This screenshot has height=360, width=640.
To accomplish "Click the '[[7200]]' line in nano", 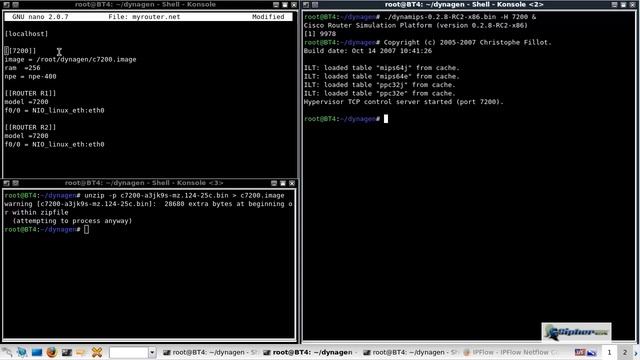I will click(x=20, y=51).
